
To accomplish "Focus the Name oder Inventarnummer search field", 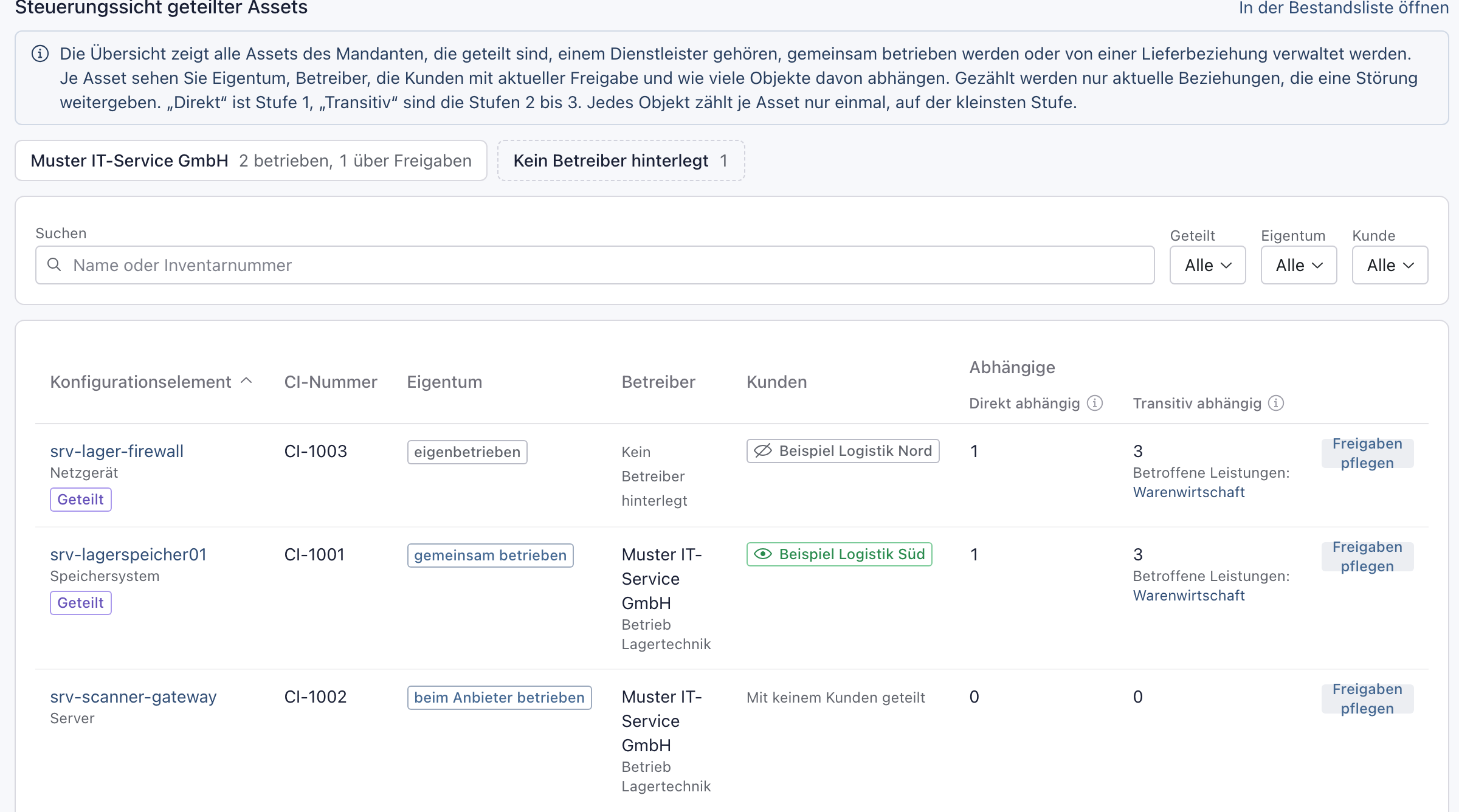I will tap(595, 265).
